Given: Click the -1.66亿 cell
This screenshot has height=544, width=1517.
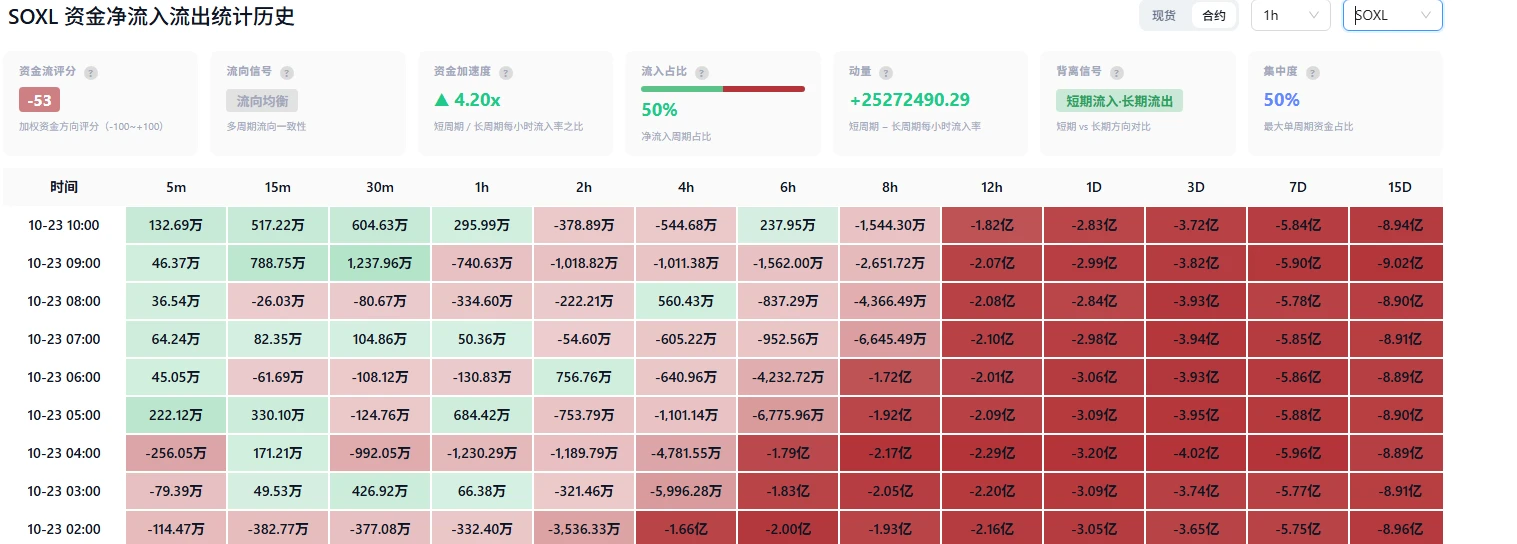Looking at the screenshot, I should pyautogui.click(x=686, y=528).
